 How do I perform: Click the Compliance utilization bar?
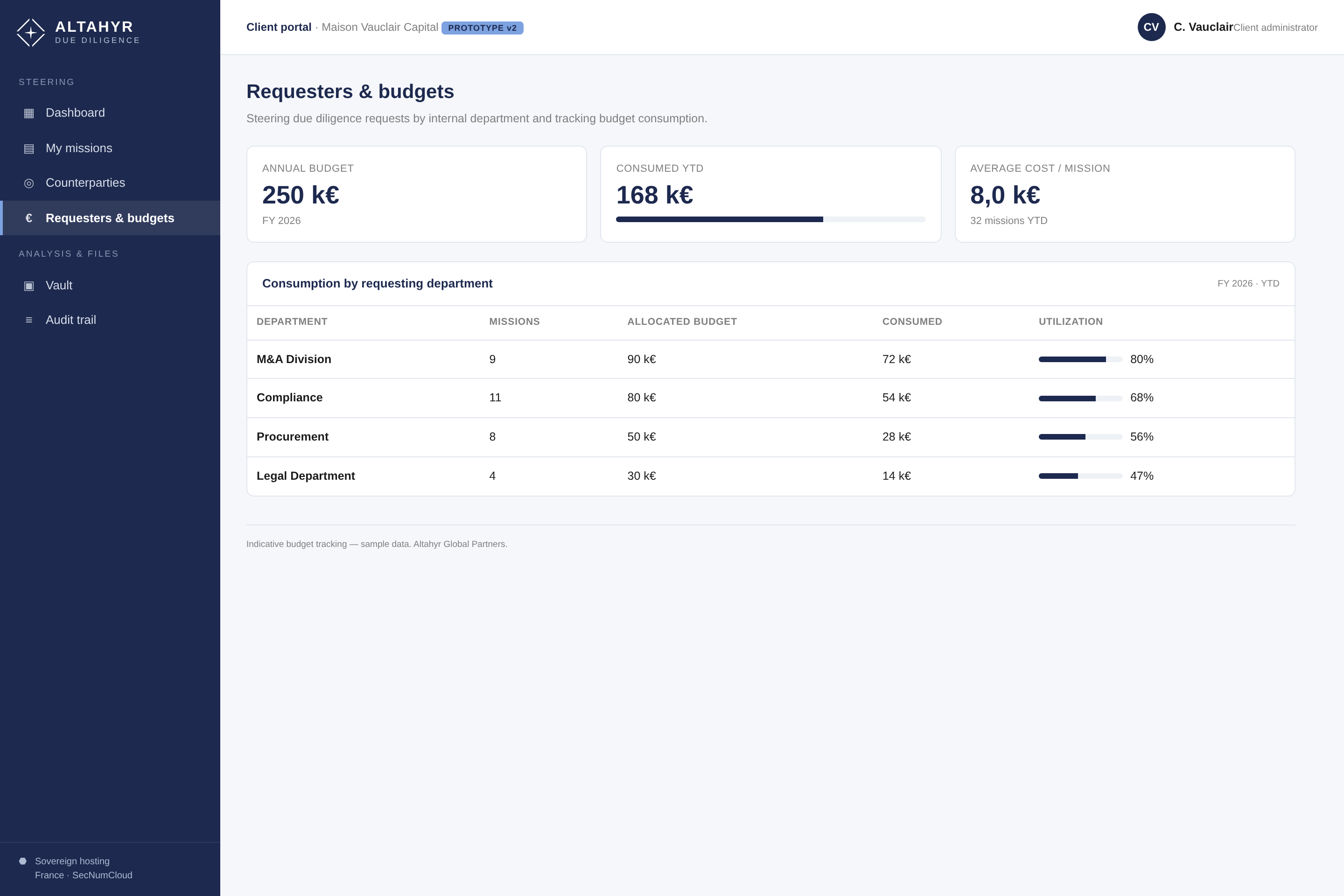(1080, 398)
